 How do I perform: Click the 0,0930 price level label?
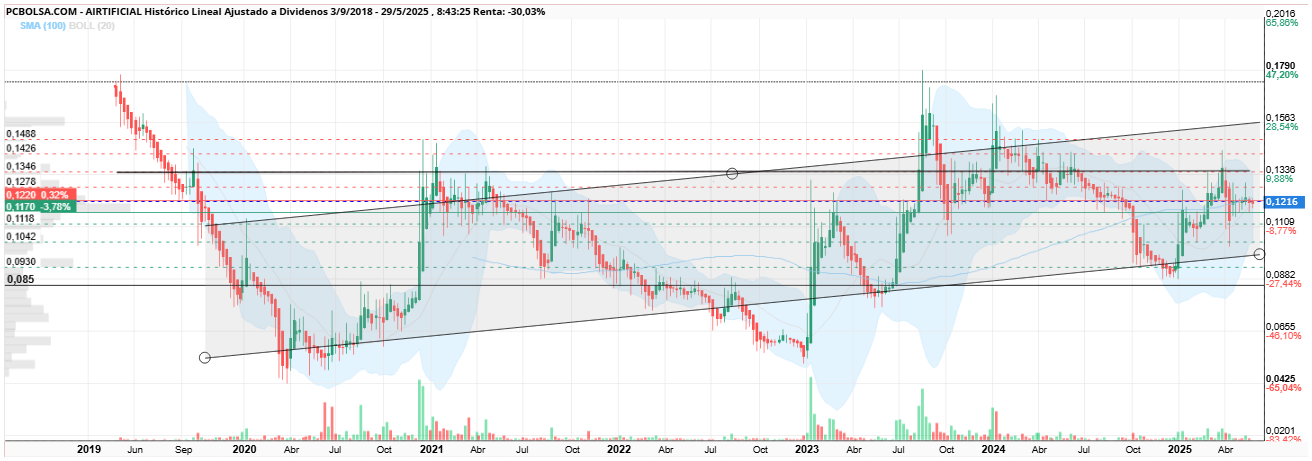[x=22, y=261]
